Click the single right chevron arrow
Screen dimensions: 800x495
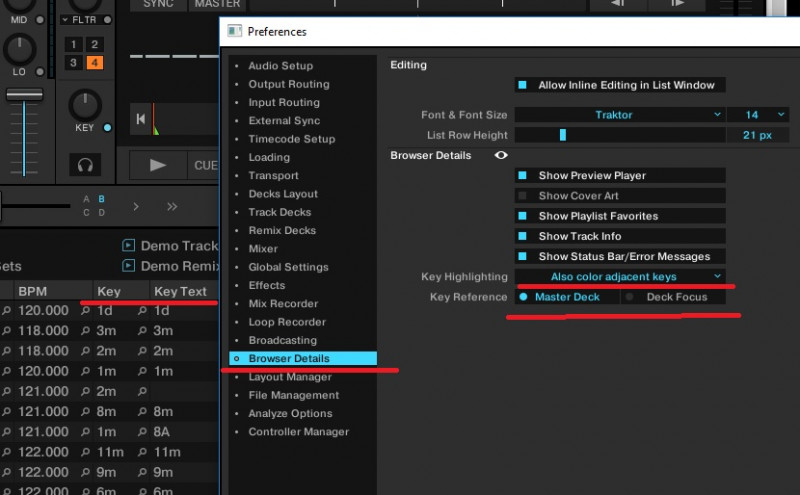click(x=136, y=207)
